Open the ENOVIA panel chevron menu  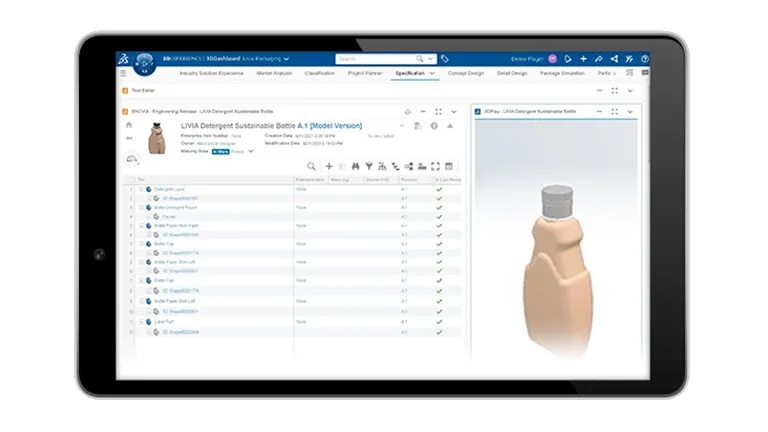454,112
